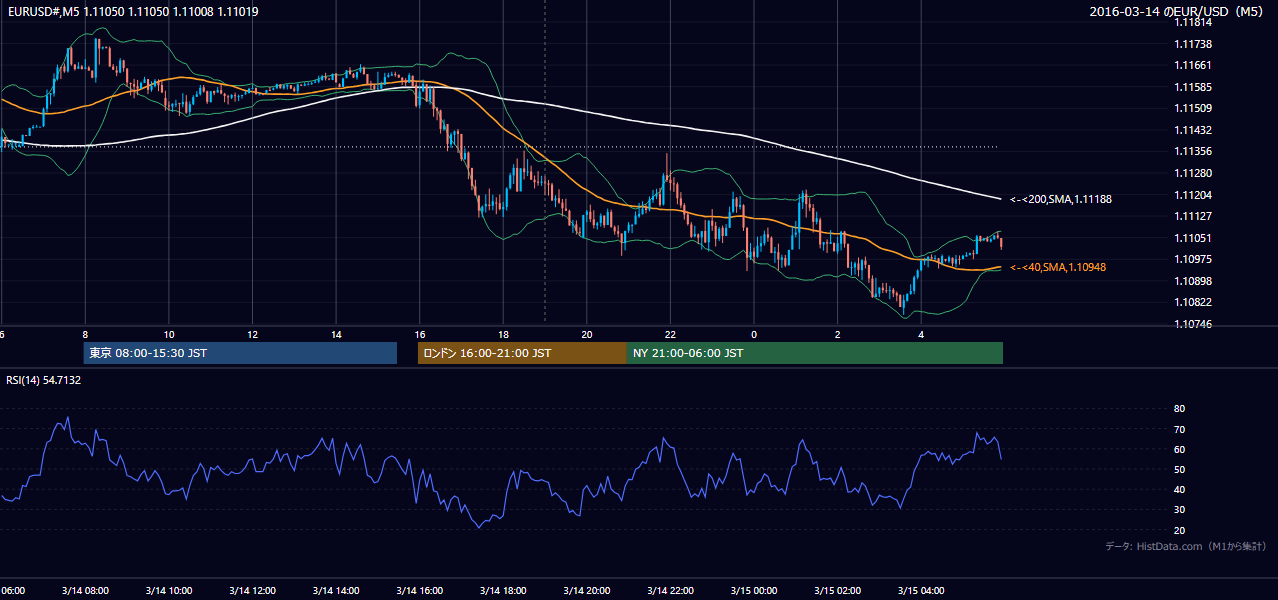Viewport: 1278px width, 600px height.
Task: Click RSI scale value 30
Action: point(1179,510)
